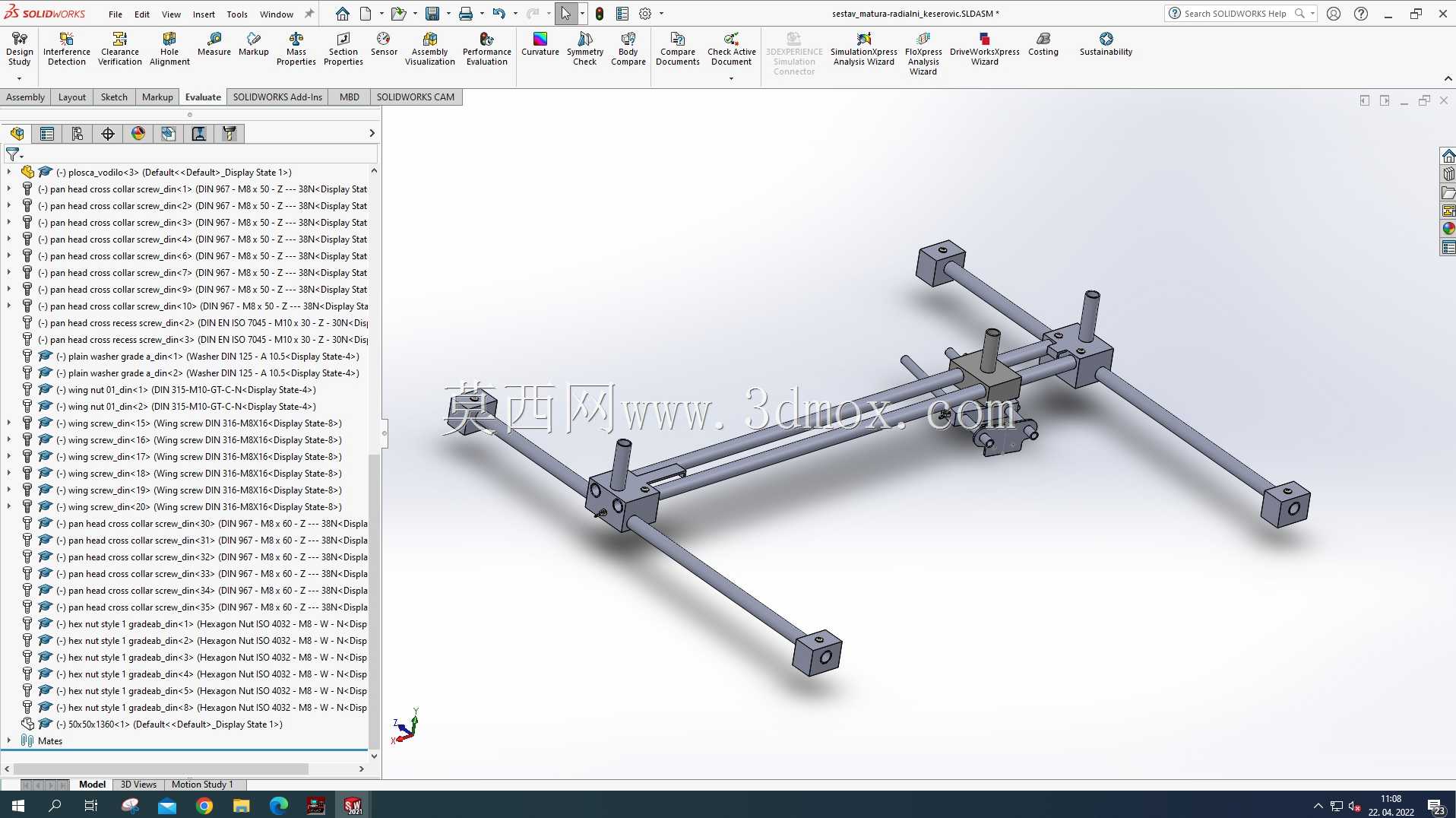
Task: Switch to ConfigurationManager tab
Action: pos(78,134)
